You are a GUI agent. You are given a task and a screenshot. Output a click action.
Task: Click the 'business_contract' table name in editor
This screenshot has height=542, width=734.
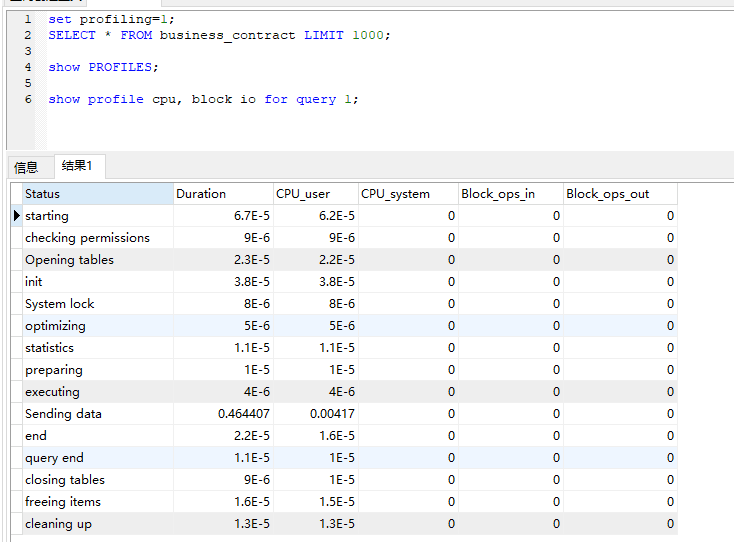tap(228, 36)
